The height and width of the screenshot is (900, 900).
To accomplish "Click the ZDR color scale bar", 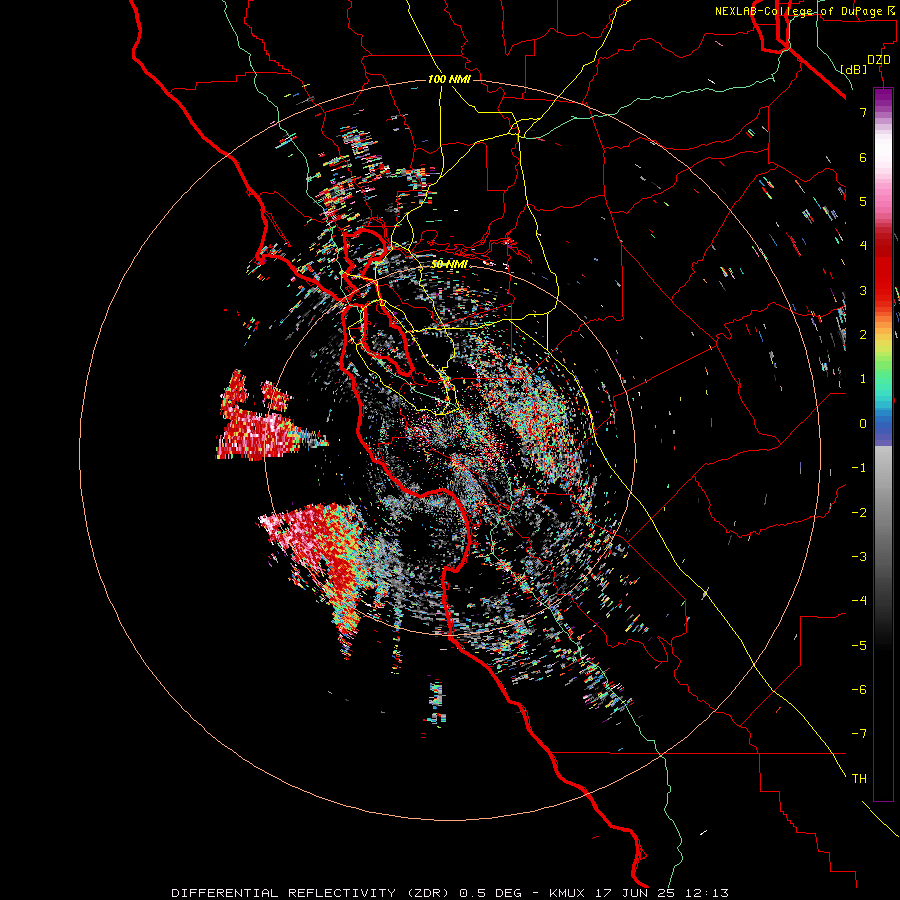I will 883,444.
